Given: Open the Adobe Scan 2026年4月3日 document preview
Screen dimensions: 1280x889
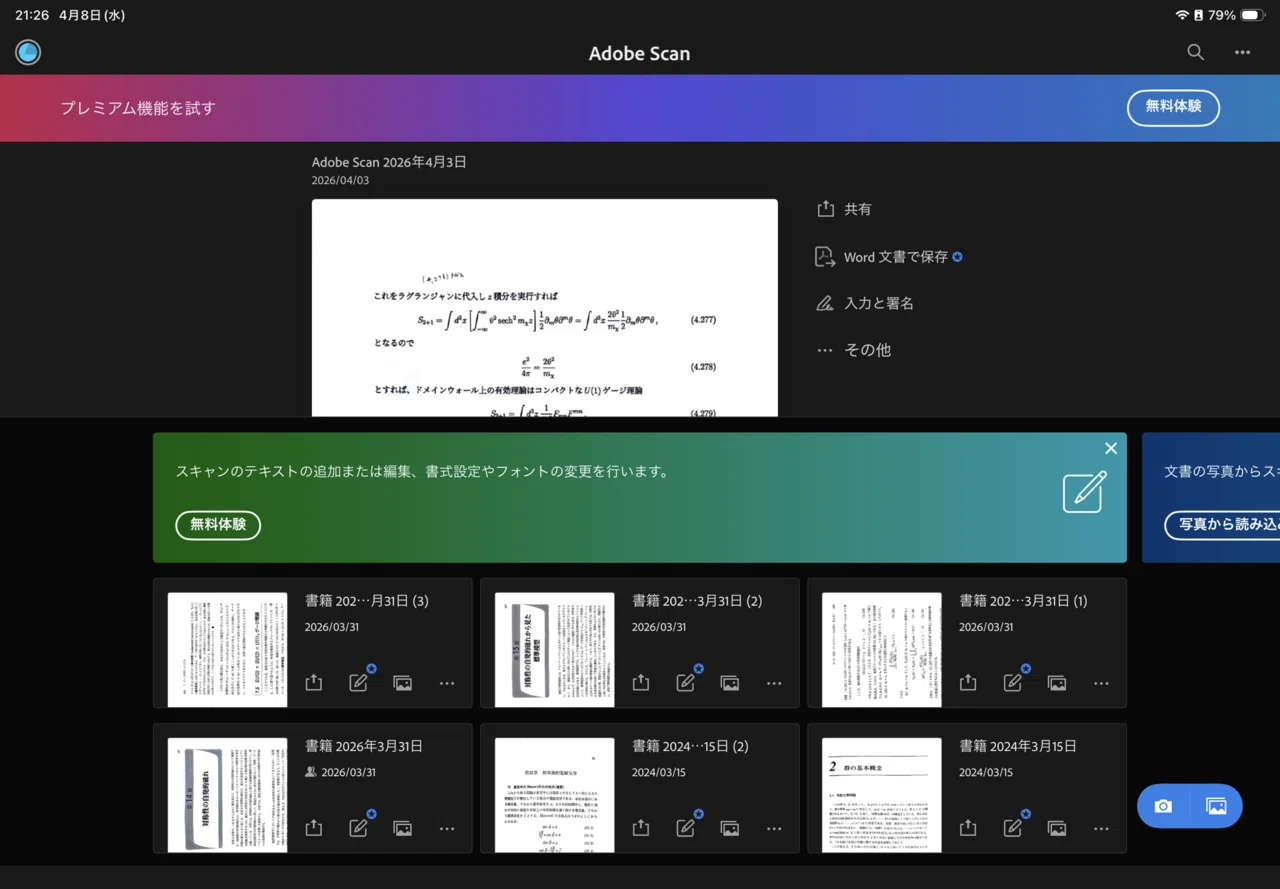Looking at the screenshot, I should tap(545, 308).
